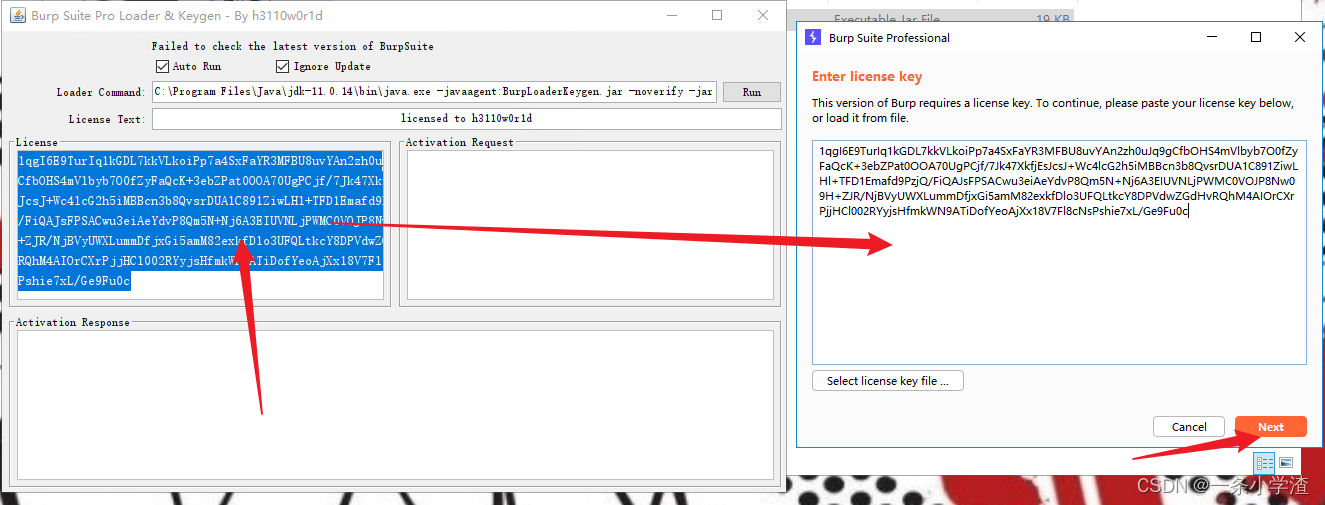Switch to details view icon in file explorer
Viewport: 1325px width, 505px height.
tap(1264, 463)
